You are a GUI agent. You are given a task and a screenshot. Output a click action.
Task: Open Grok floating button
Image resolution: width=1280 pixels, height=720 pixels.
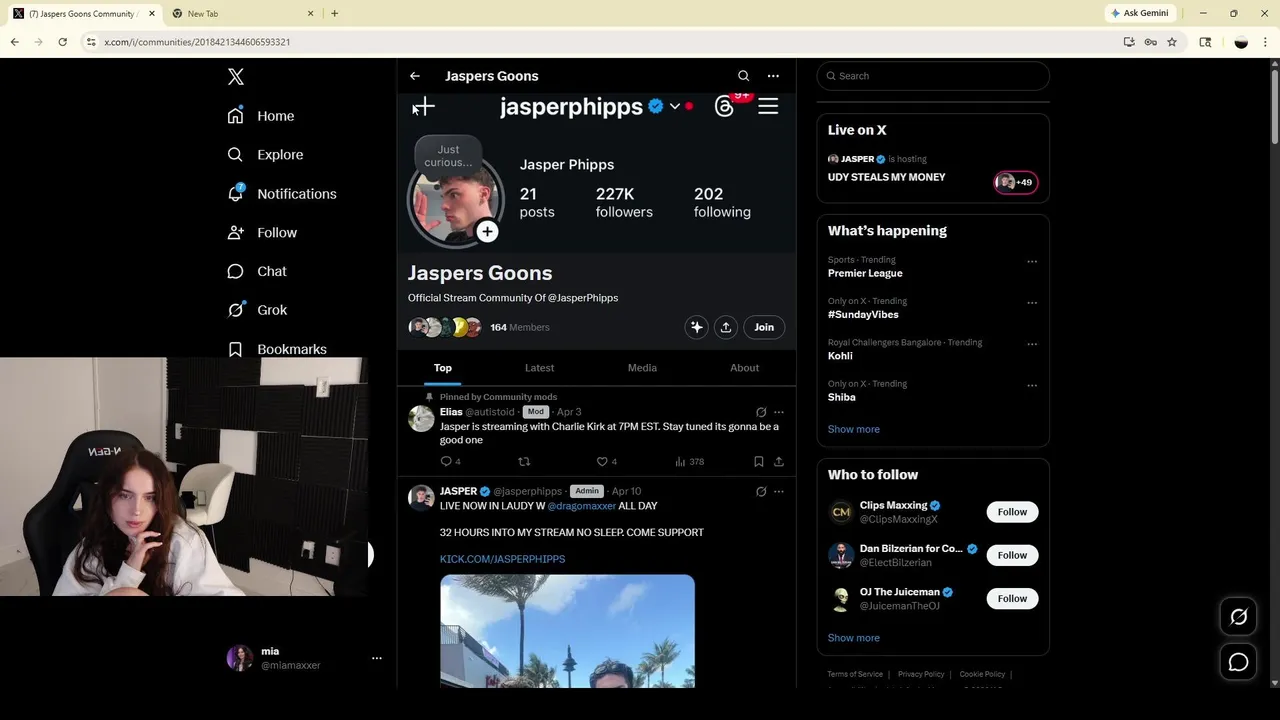click(x=1238, y=617)
